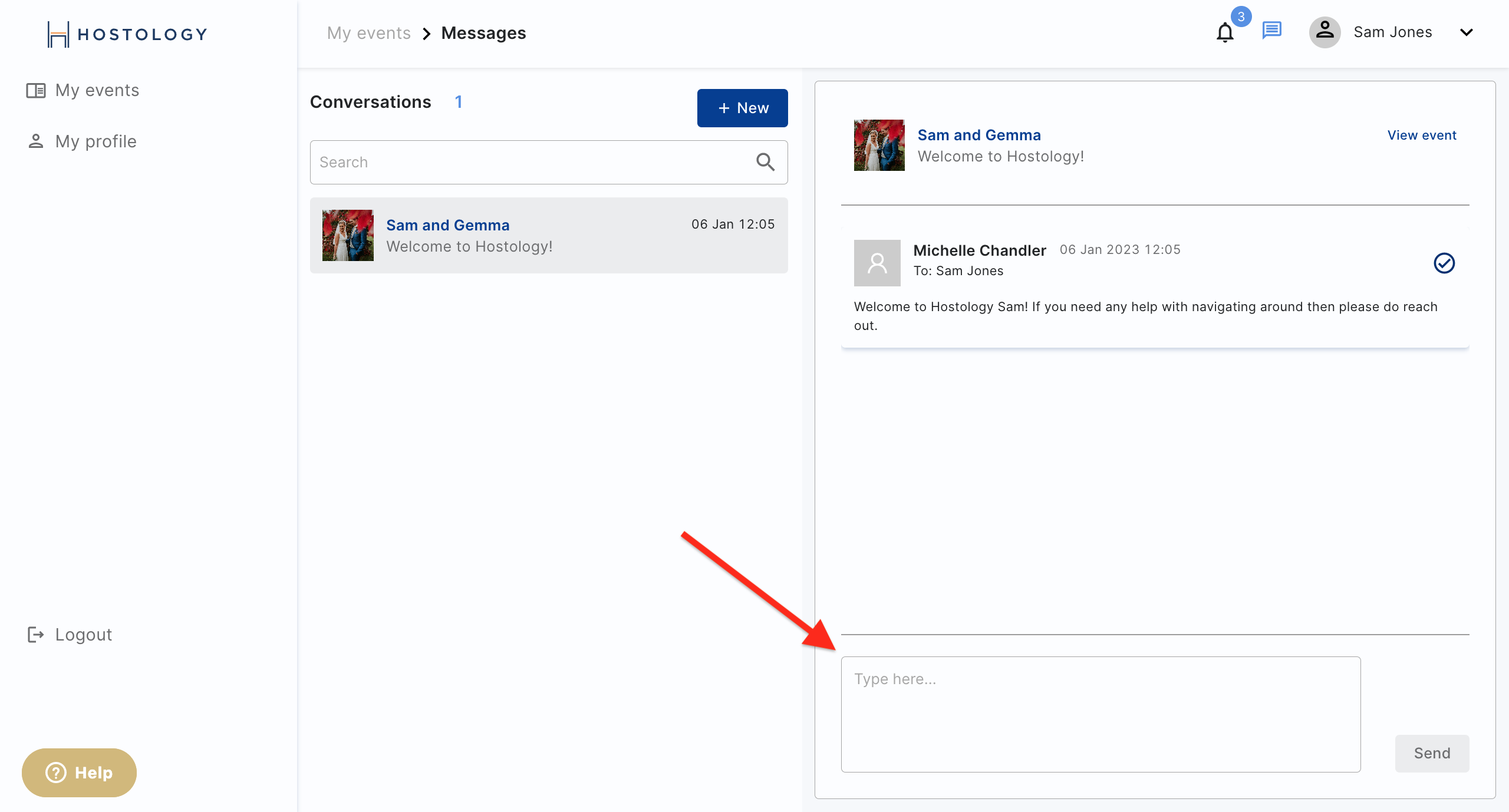Open the Help widget button

tap(79, 773)
